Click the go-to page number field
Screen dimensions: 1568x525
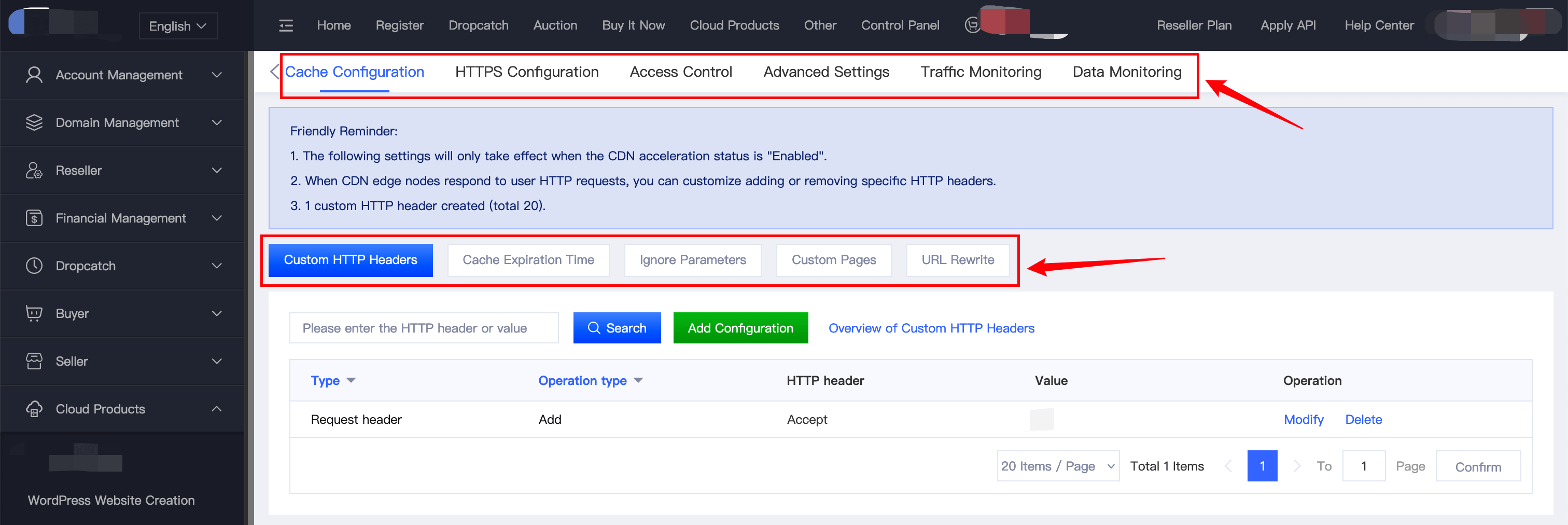[x=1364, y=466]
